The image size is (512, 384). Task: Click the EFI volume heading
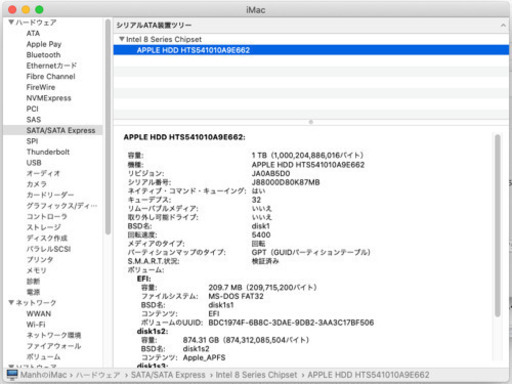(x=144, y=279)
